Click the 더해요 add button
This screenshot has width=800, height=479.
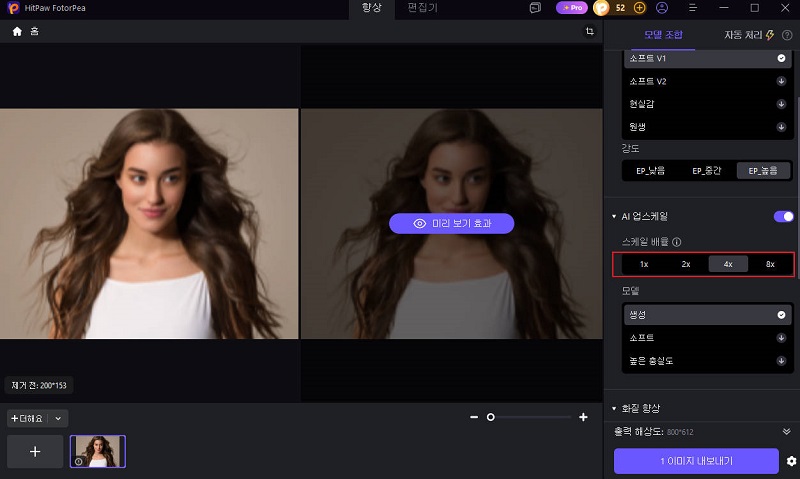(x=27, y=418)
